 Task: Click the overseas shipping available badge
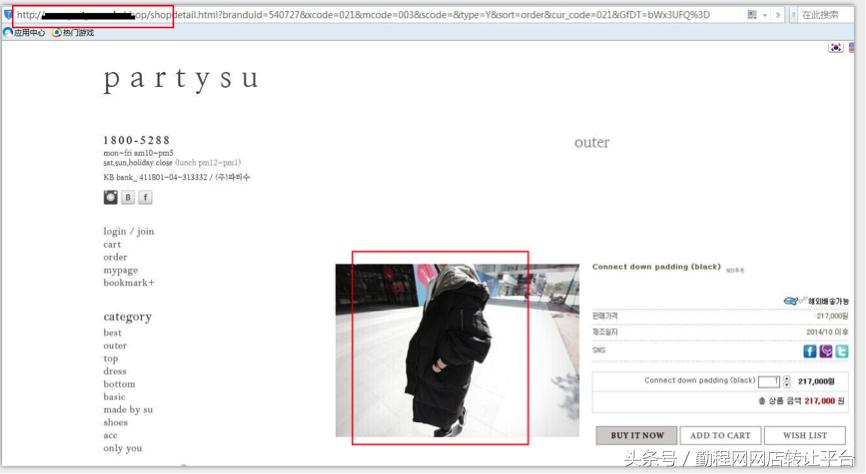[x=816, y=301]
